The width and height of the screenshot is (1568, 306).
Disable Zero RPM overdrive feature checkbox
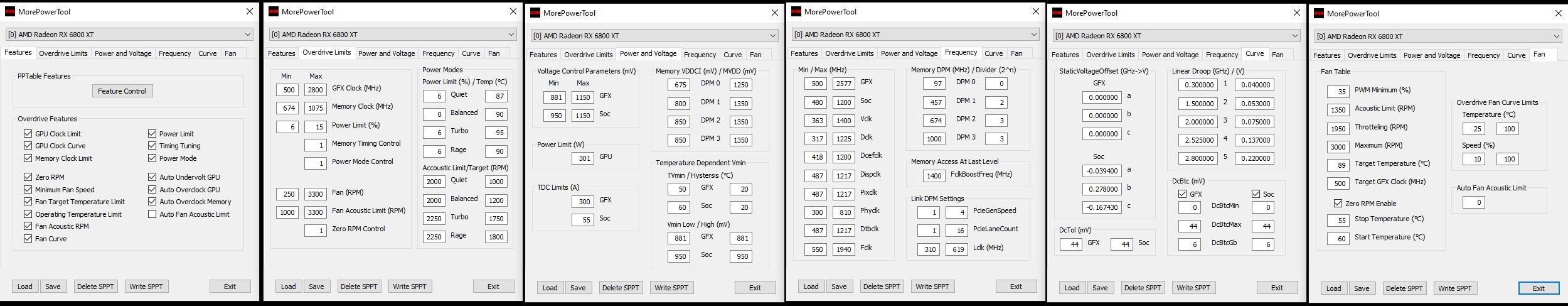[28, 177]
